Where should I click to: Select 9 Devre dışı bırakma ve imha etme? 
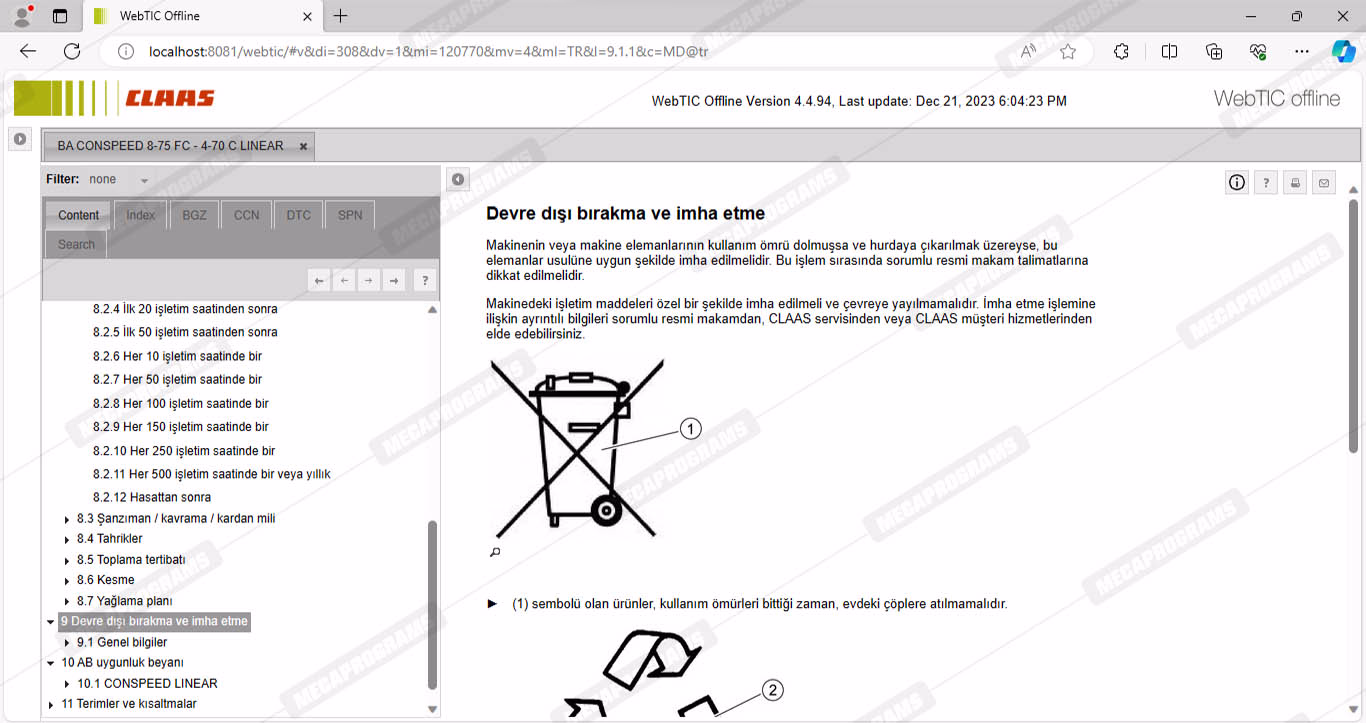(154, 621)
